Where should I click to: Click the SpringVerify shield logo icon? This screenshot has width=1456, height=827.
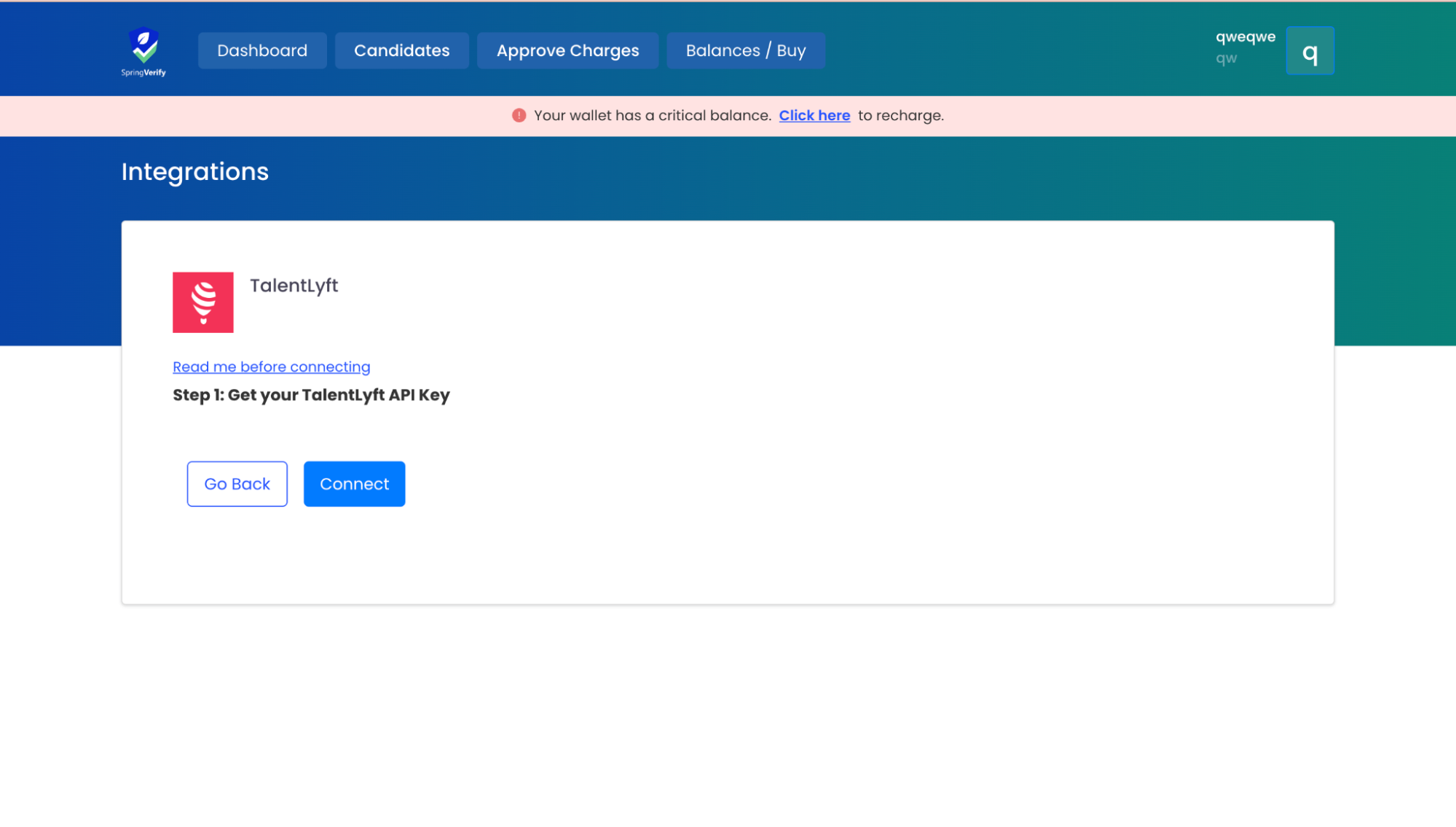[143, 44]
